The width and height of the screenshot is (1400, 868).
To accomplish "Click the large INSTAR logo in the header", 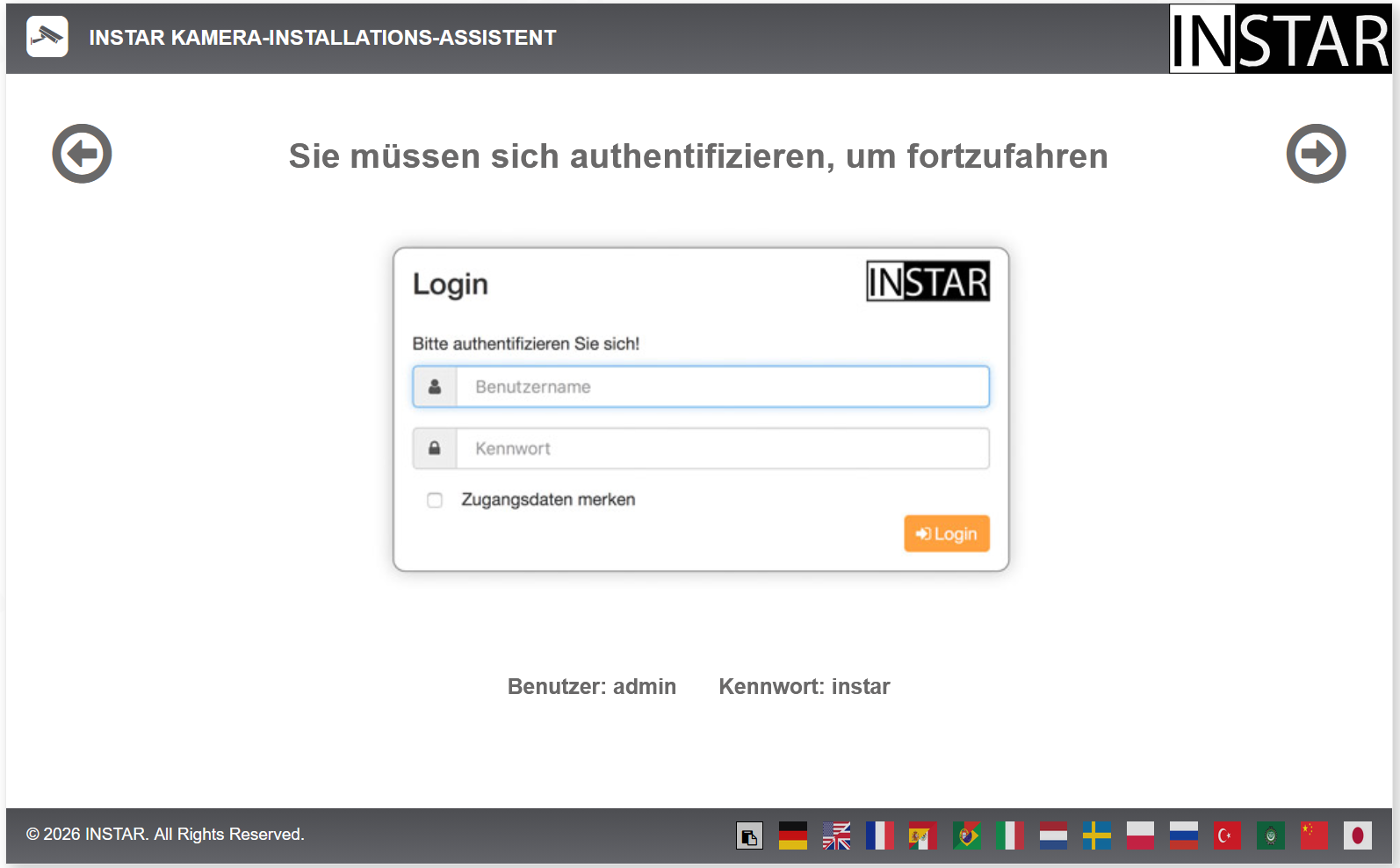I will pos(1280,39).
